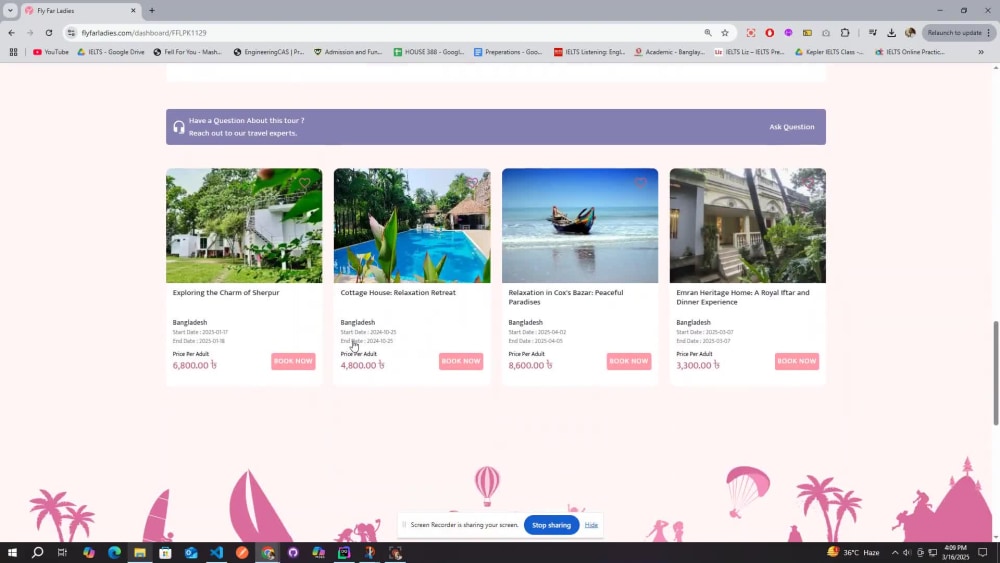Screen dimensions: 1000x563
Task: Reload the current page
Action: coord(48,33)
